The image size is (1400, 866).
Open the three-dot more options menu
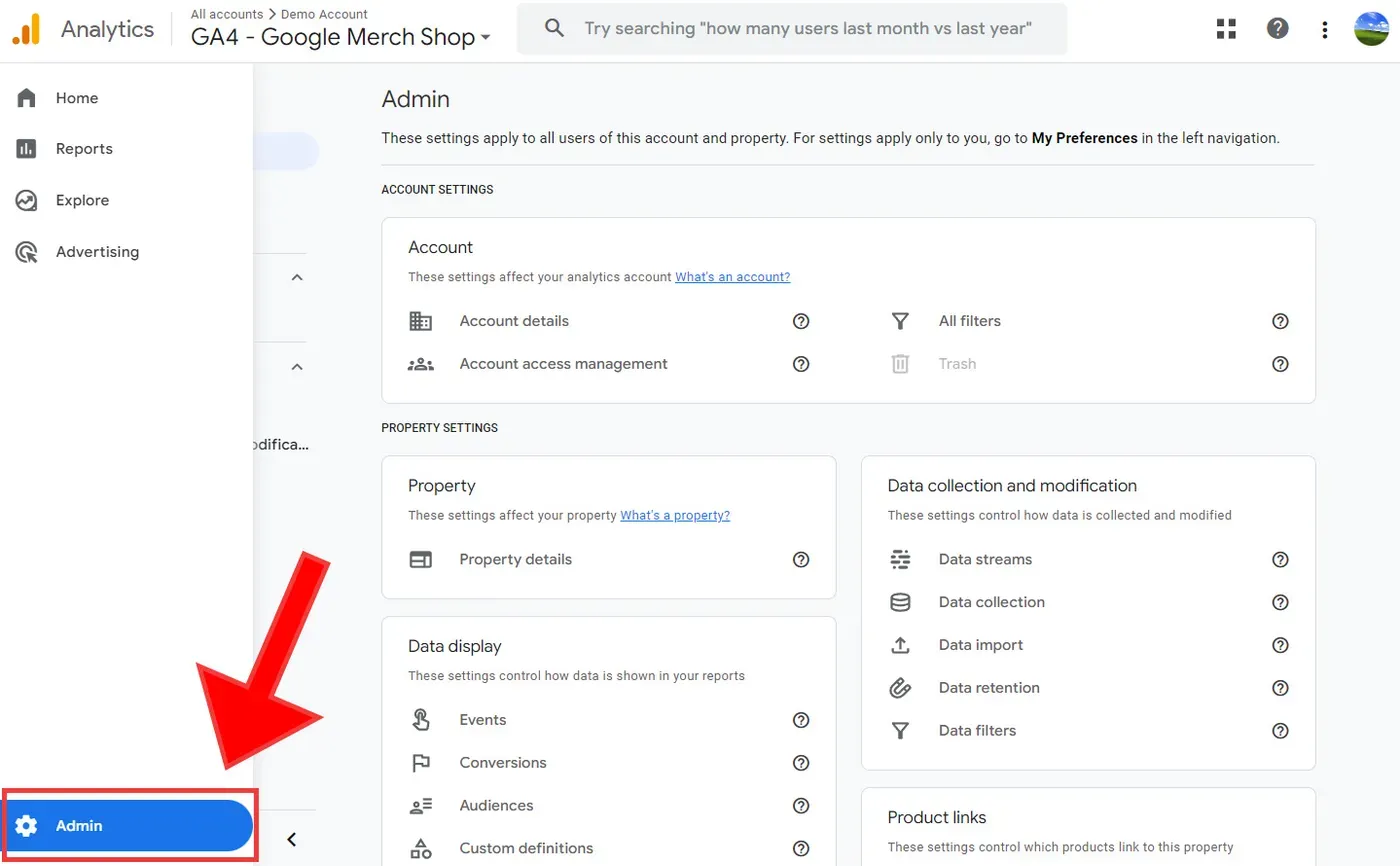coord(1325,30)
